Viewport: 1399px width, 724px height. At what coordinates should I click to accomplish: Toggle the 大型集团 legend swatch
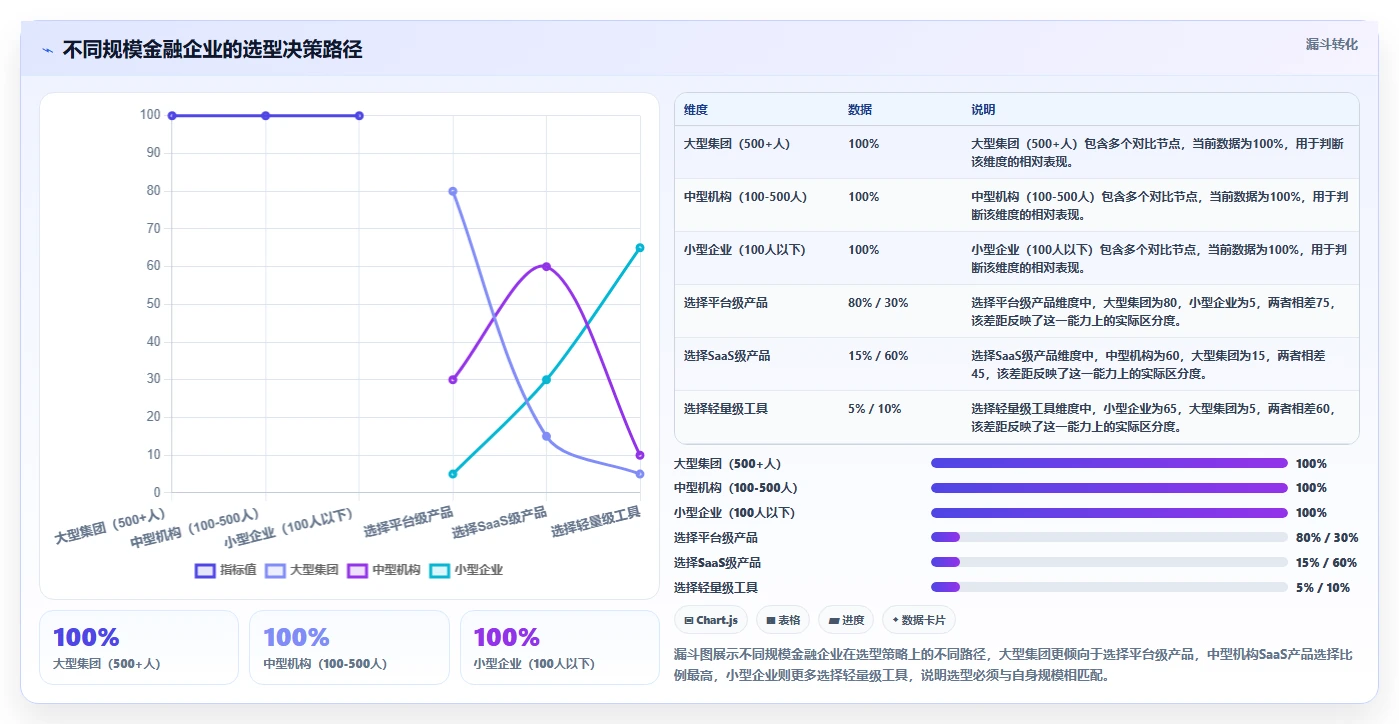(x=274, y=570)
